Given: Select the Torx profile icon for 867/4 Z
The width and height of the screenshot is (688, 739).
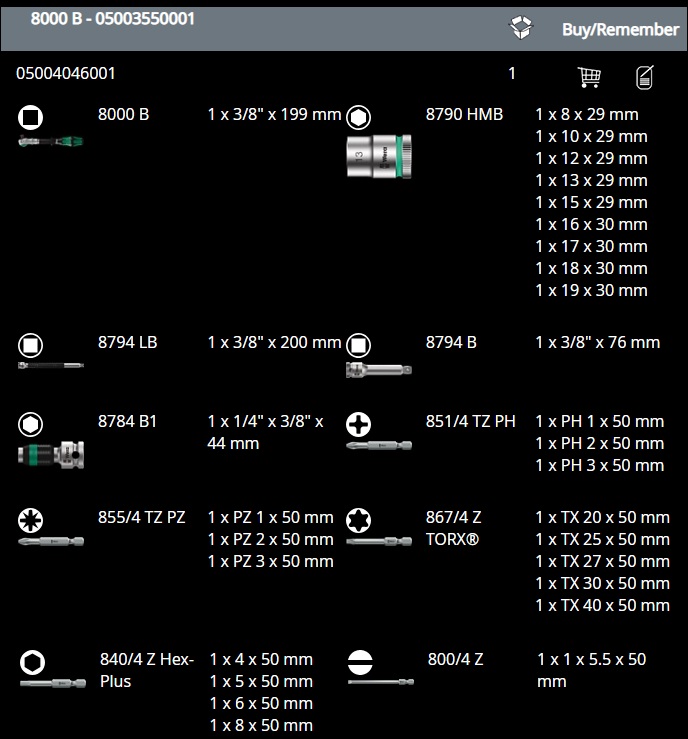Looking at the screenshot, I should (359, 520).
